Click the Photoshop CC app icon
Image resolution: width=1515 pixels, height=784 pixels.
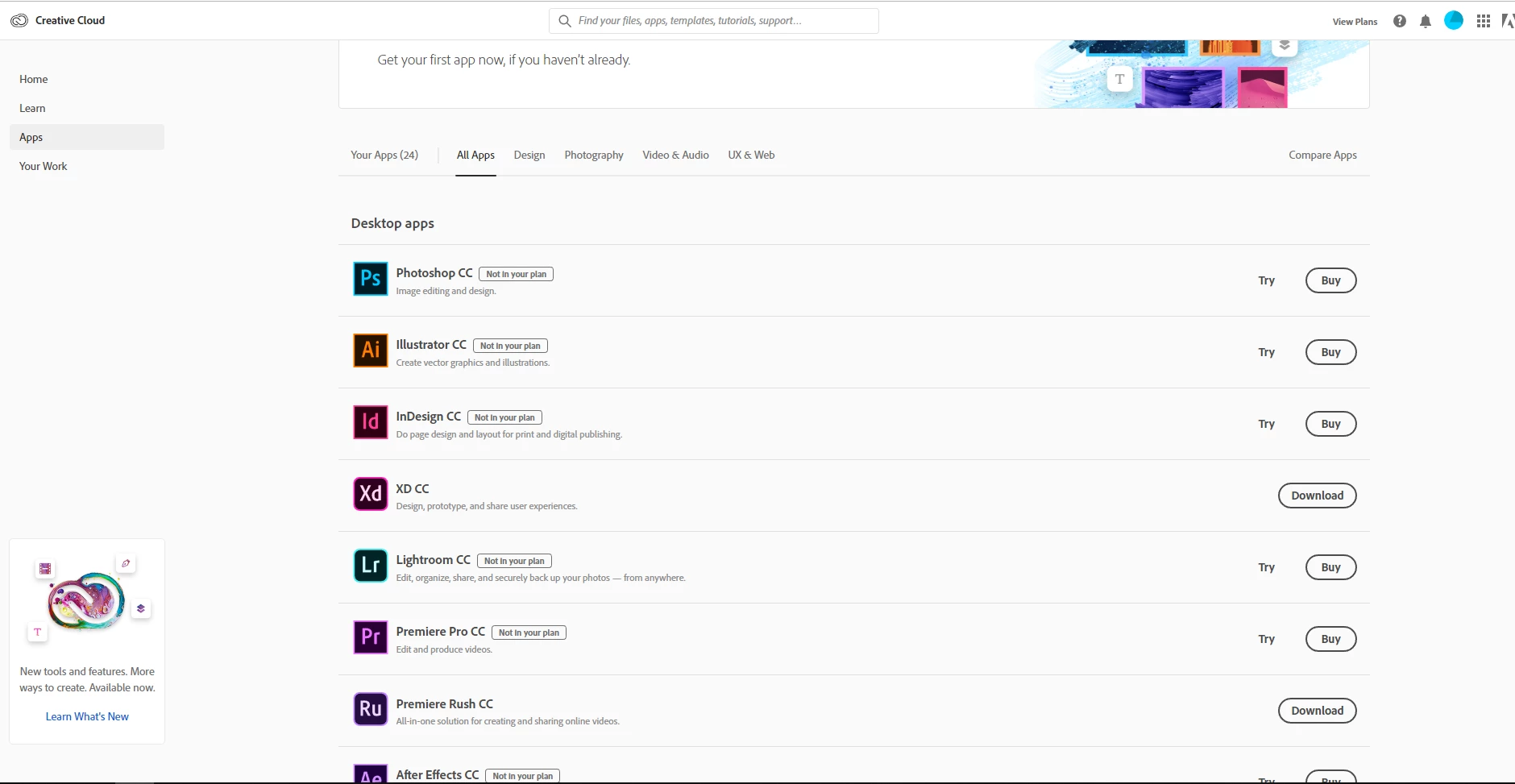[371, 279]
